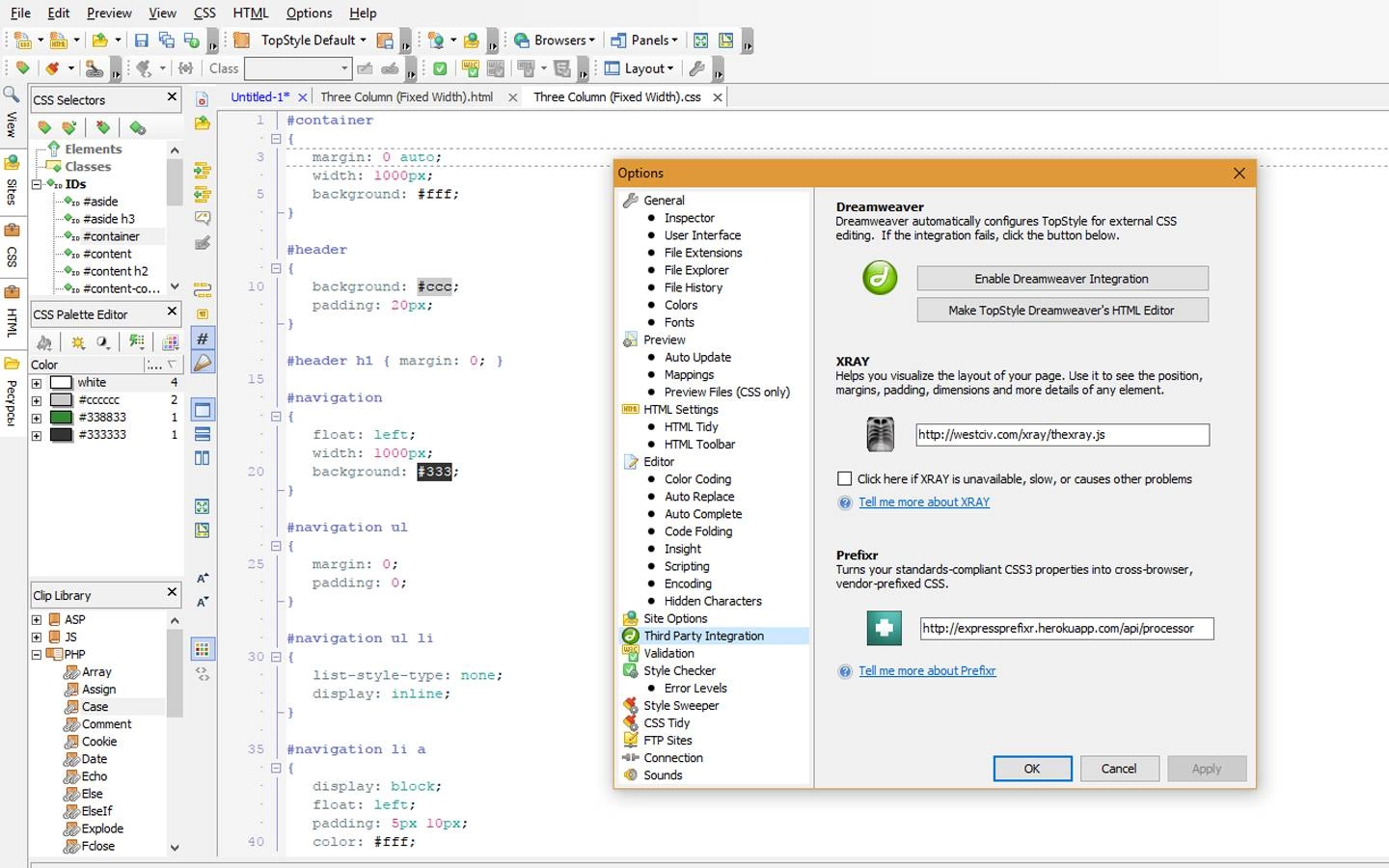Click the Prefixr green plus icon
The width and height of the screenshot is (1389, 868).
click(x=884, y=629)
